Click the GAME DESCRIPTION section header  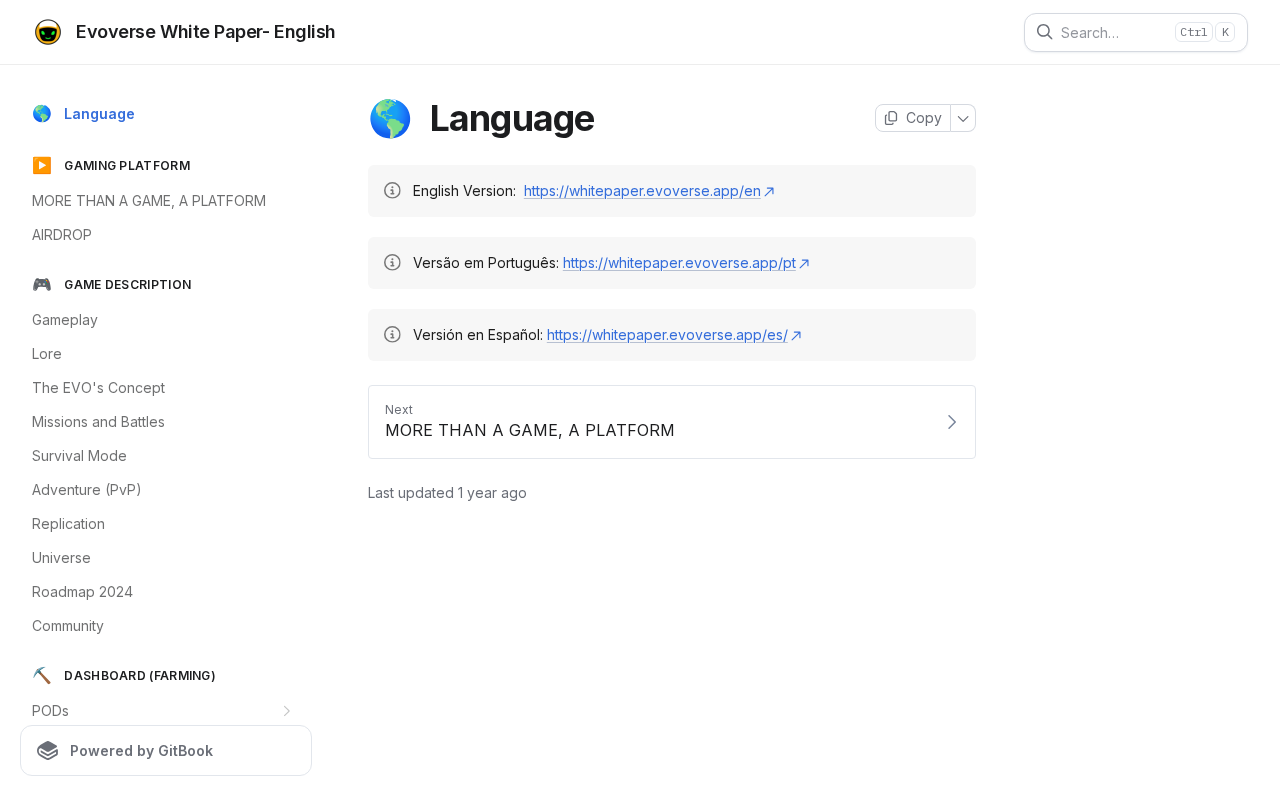[128, 285]
